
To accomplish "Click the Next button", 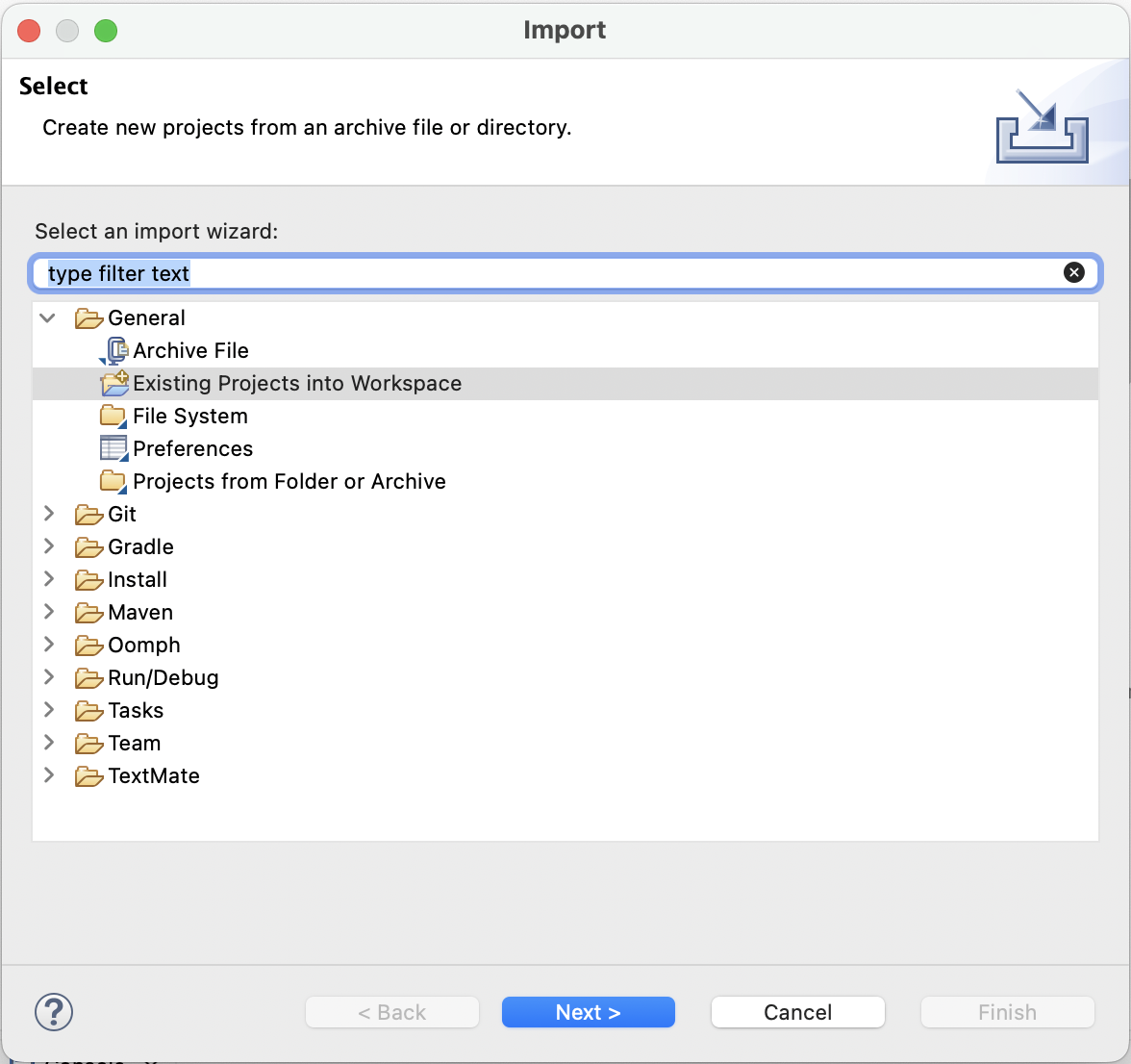I will point(588,1012).
